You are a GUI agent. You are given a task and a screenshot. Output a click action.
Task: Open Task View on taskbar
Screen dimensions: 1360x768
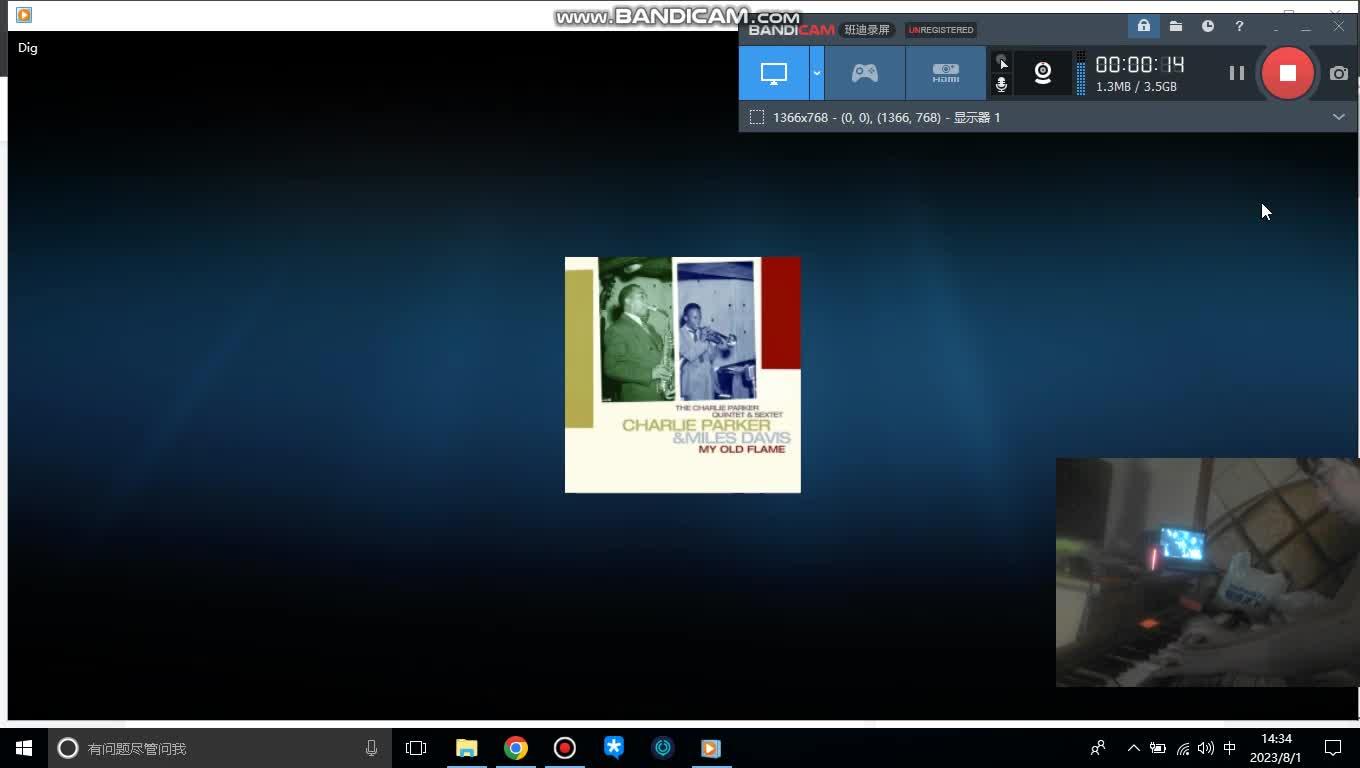click(x=416, y=748)
